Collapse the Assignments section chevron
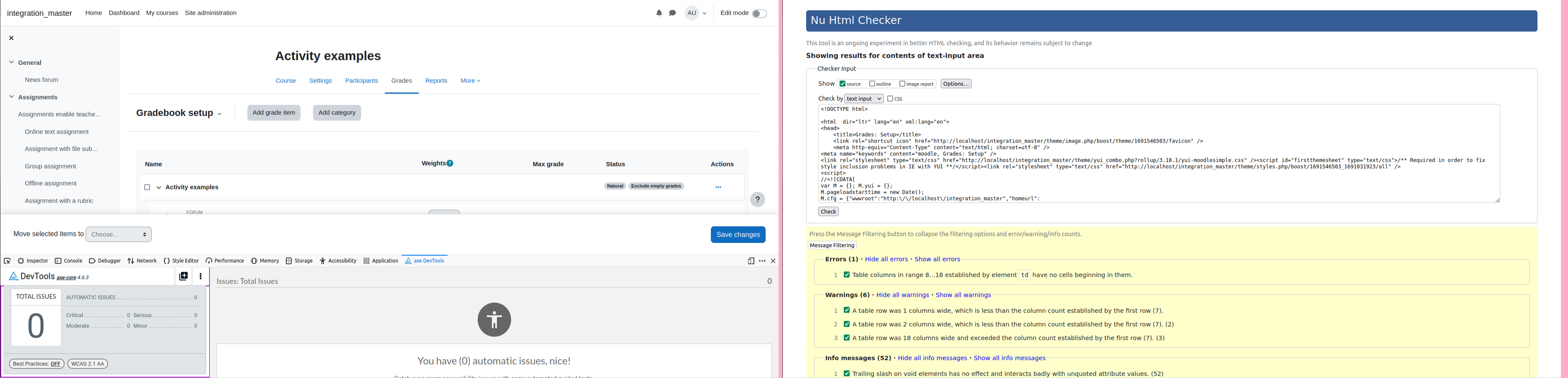This screenshot has width=1568, height=378. coord(11,97)
